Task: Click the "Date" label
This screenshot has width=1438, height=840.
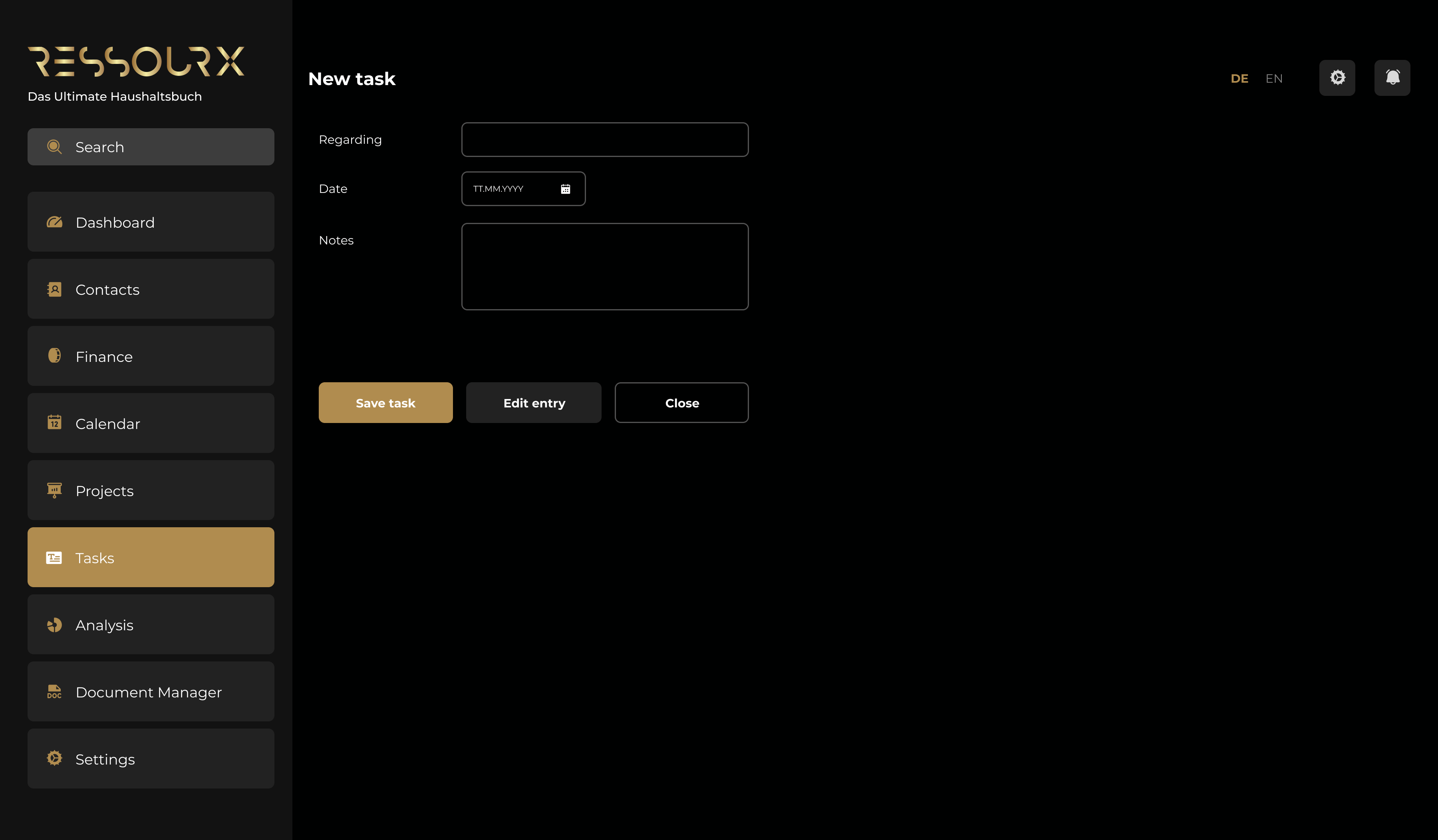Action: click(333, 189)
